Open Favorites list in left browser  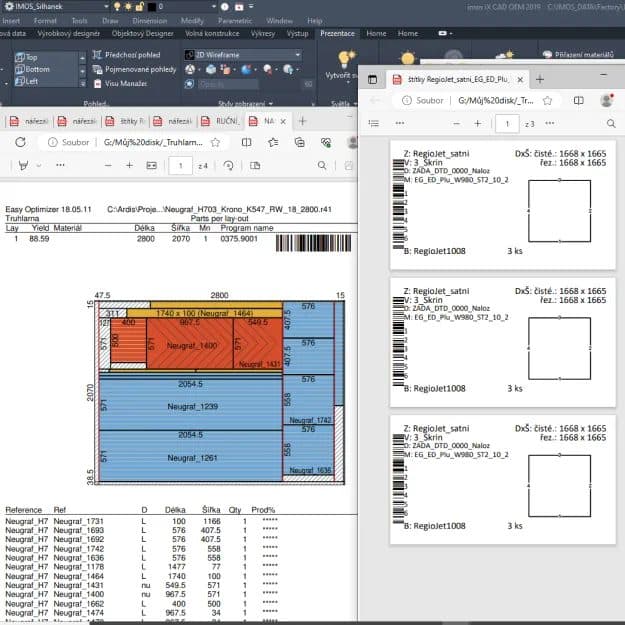pyautogui.click(x=273, y=142)
